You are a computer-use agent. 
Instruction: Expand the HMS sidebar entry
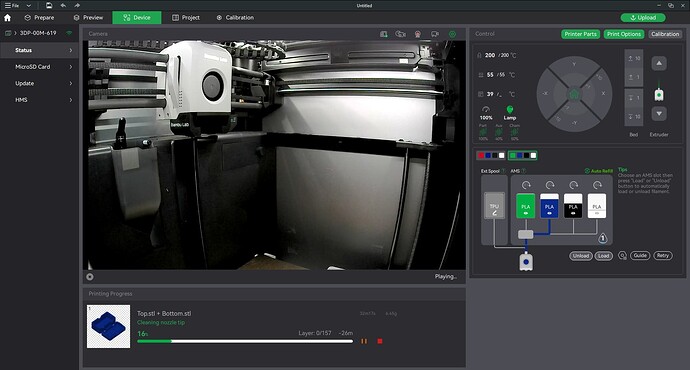tap(40, 100)
